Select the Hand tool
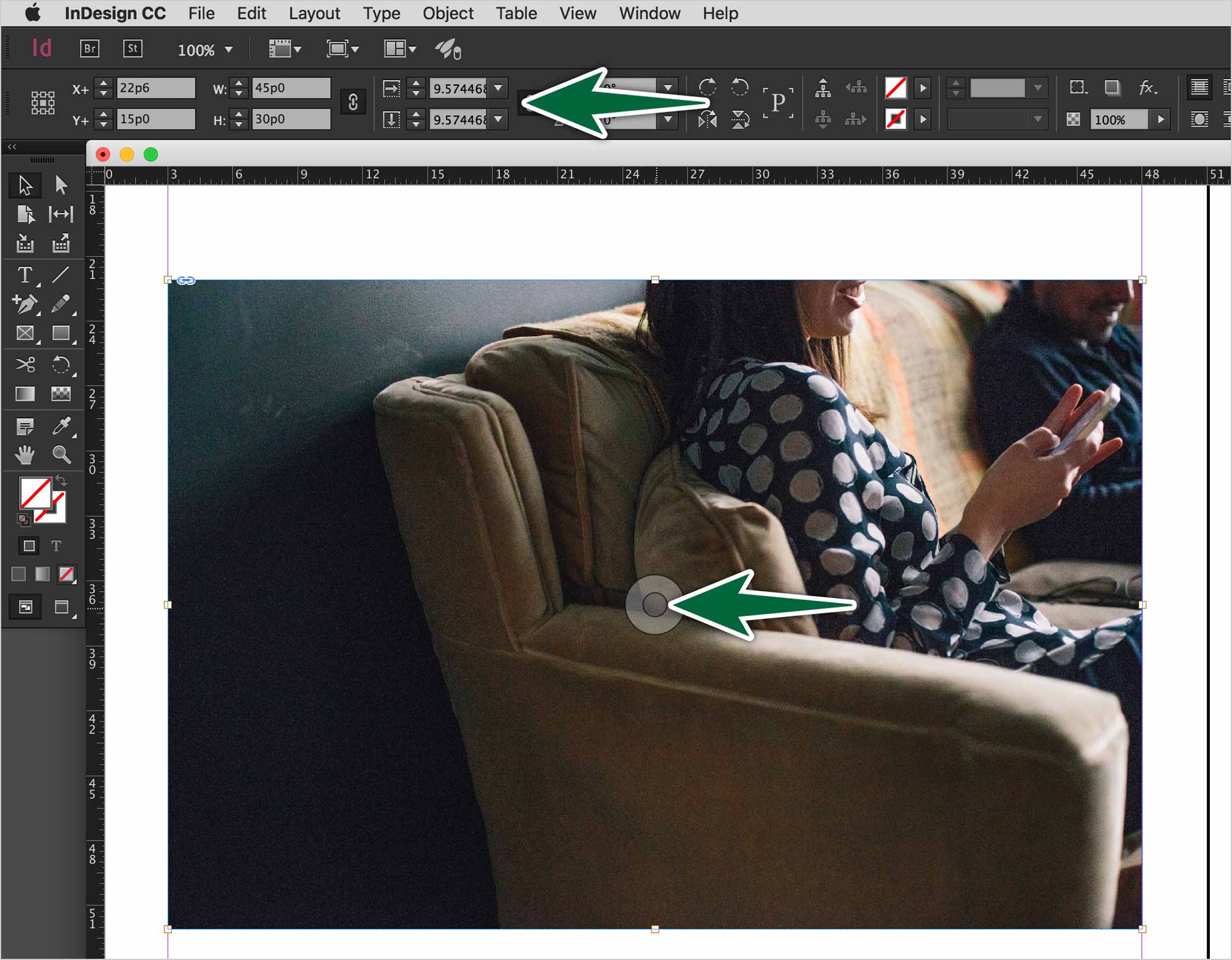The height and width of the screenshot is (960, 1232). pyautogui.click(x=25, y=455)
